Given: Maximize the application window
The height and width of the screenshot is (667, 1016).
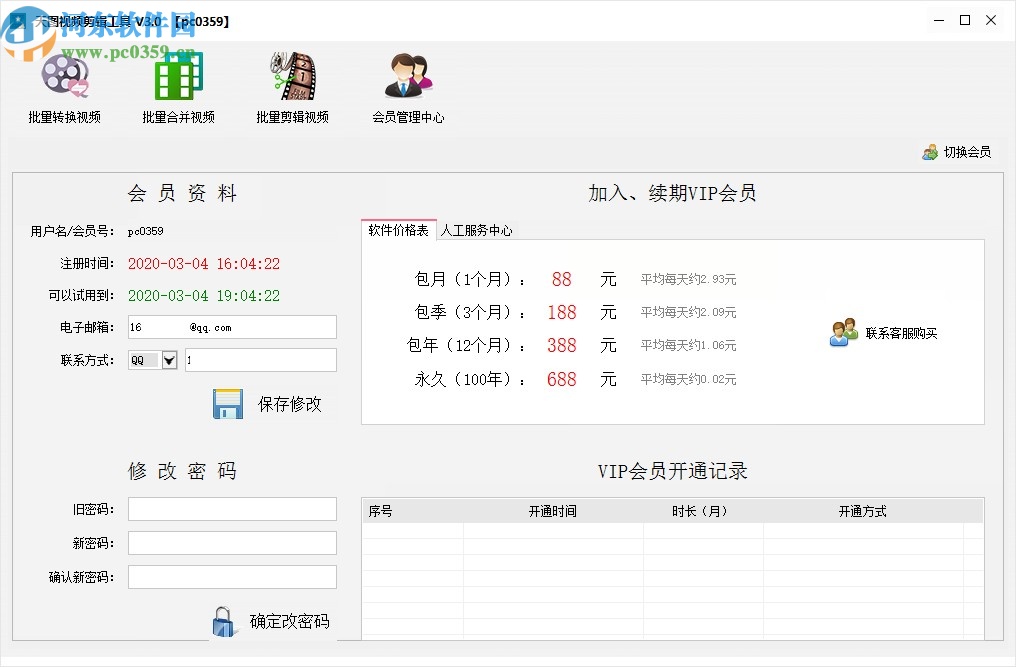Looking at the screenshot, I should [x=965, y=21].
